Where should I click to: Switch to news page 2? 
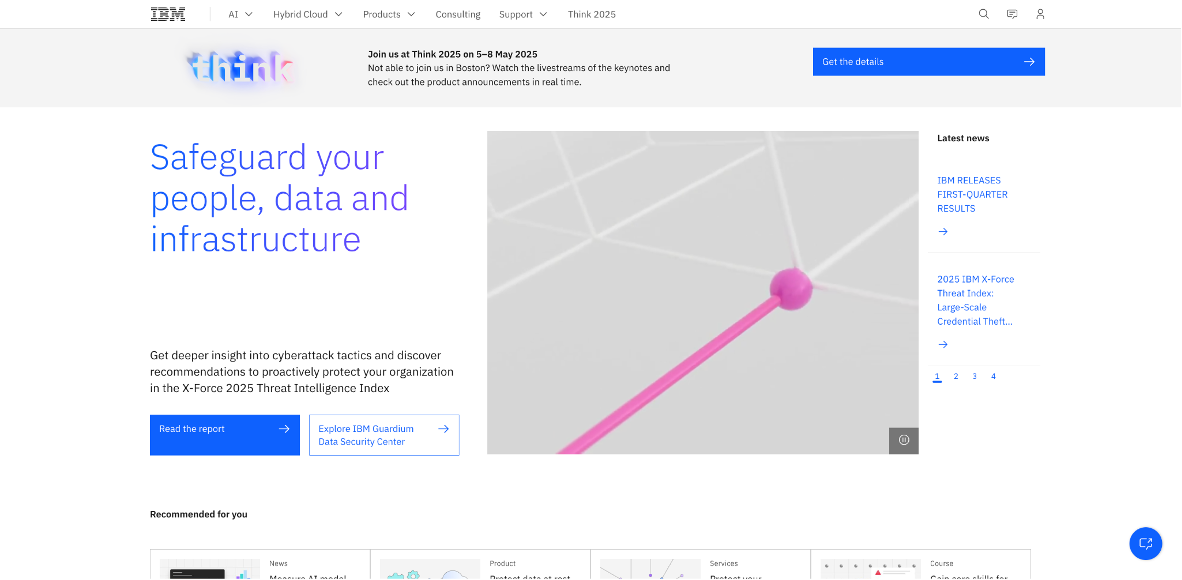(956, 376)
